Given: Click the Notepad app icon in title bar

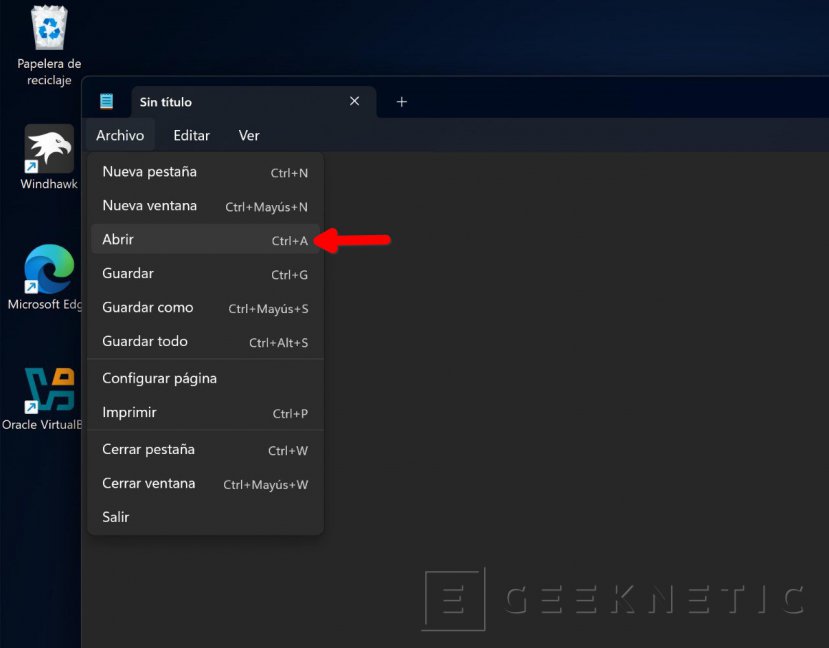Looking at the screenshot, I should pyautogui.click(x=107, y=101).
